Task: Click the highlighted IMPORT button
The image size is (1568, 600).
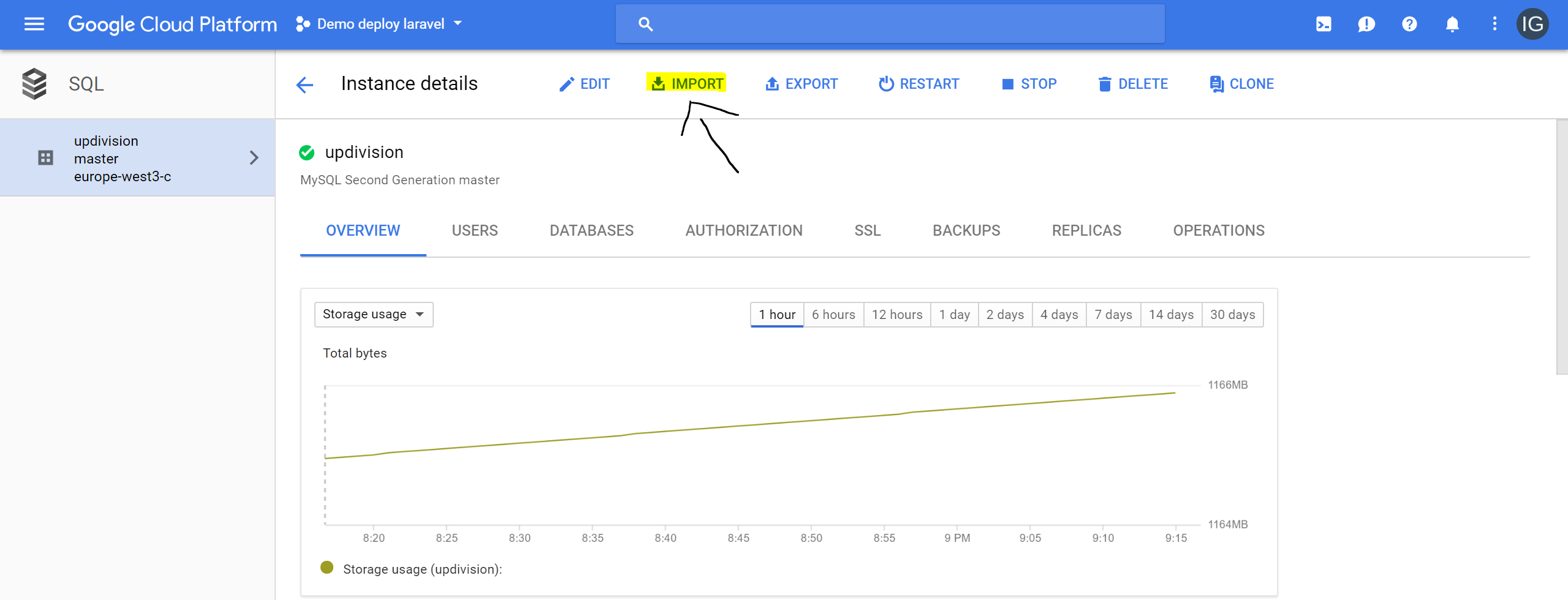Action: pos(686,83)
